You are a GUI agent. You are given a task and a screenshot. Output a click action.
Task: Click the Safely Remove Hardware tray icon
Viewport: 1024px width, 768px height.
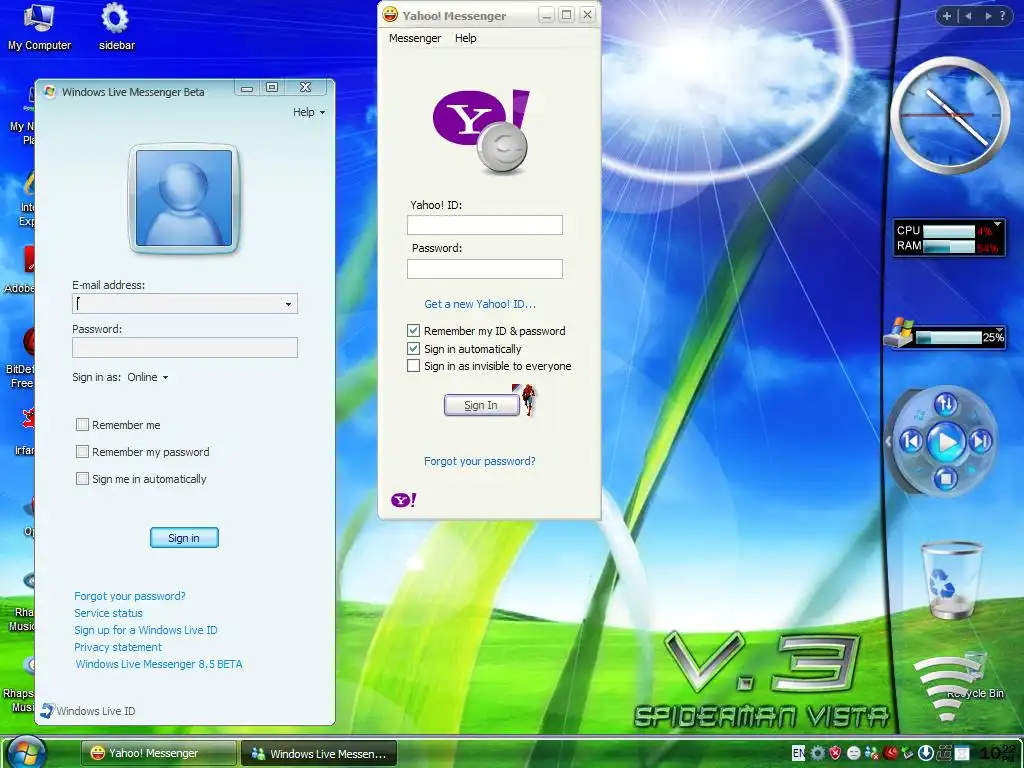pyautogui.click(x=908, y=753)
